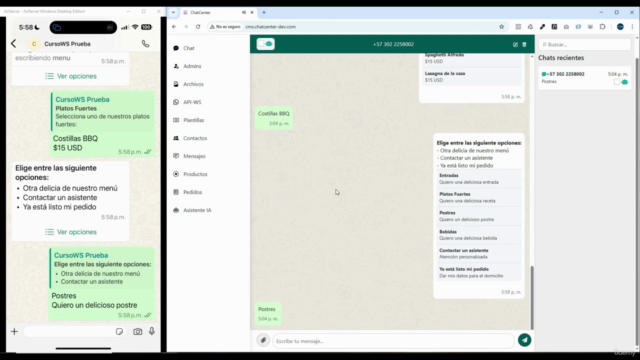This screenshot has width=640, height=360.
Task: Close the ChatCenter browser tab
Action: (x=252, y=13)
